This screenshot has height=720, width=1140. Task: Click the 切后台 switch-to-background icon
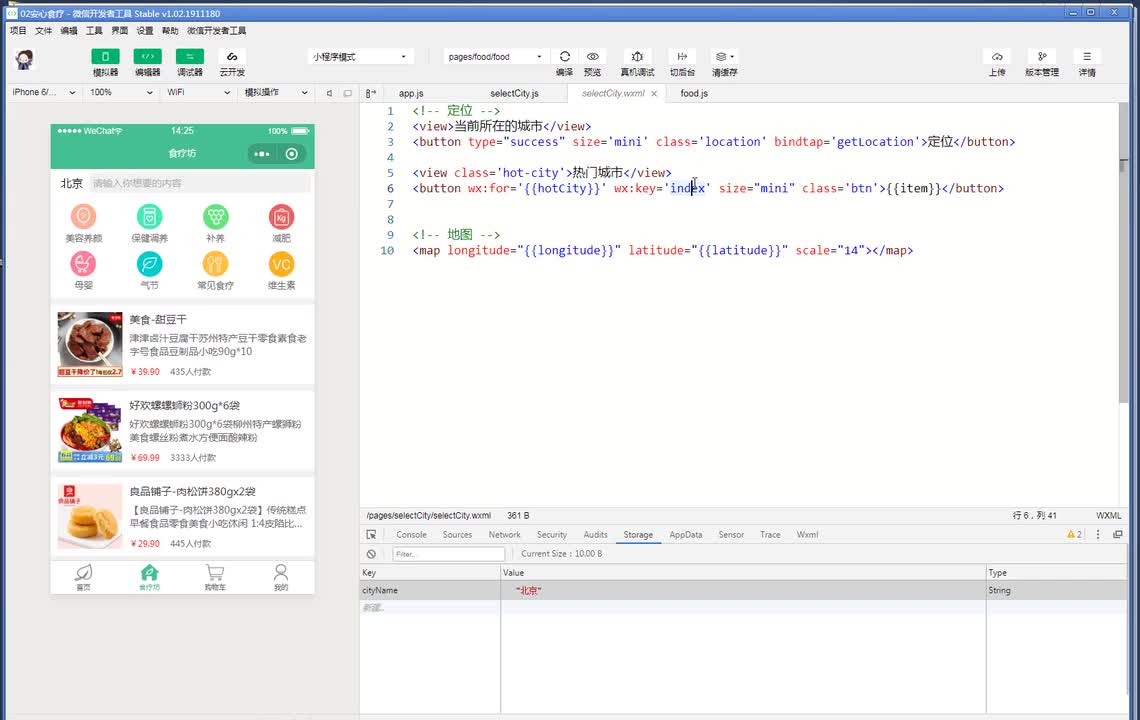point(682,57)
